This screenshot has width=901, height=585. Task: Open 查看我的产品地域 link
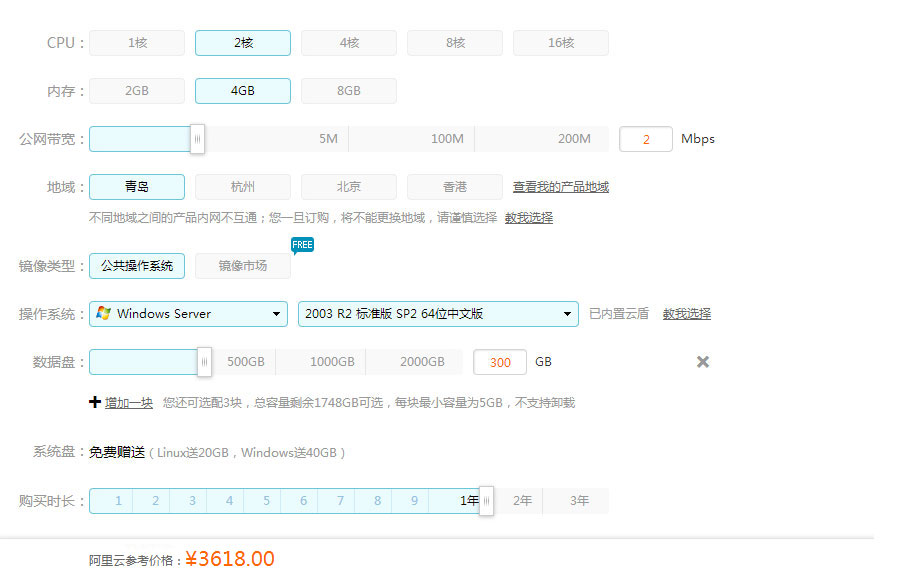tap(561, 187)
